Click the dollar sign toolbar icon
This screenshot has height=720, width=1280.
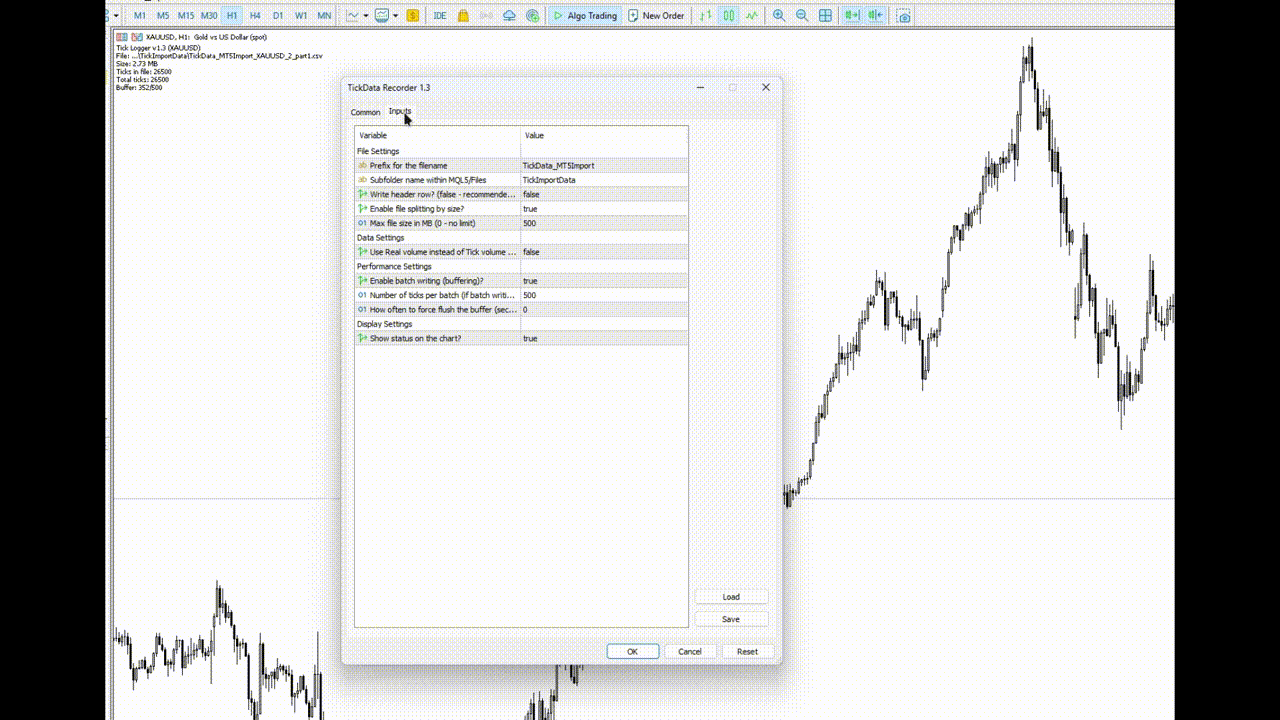click(412, 16)
